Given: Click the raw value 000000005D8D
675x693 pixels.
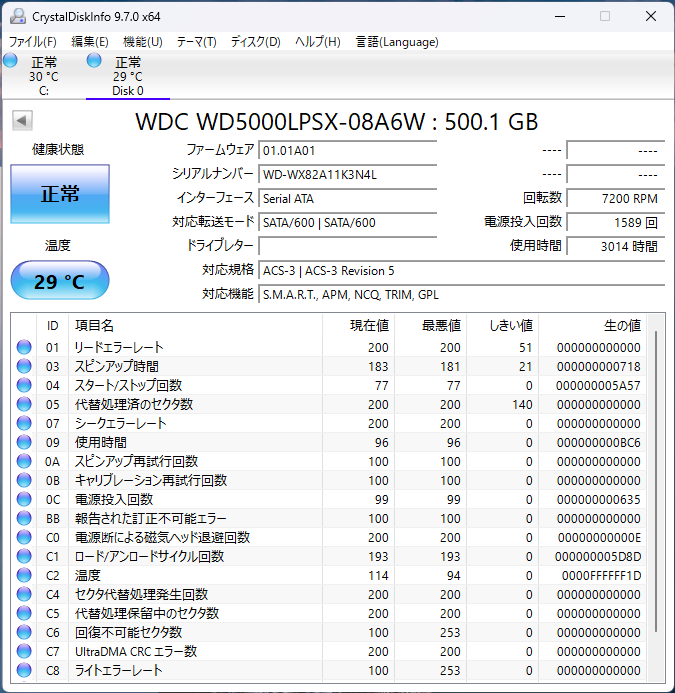Looking at the screenshot, I should pyautogui.click(x=598, y=556).
